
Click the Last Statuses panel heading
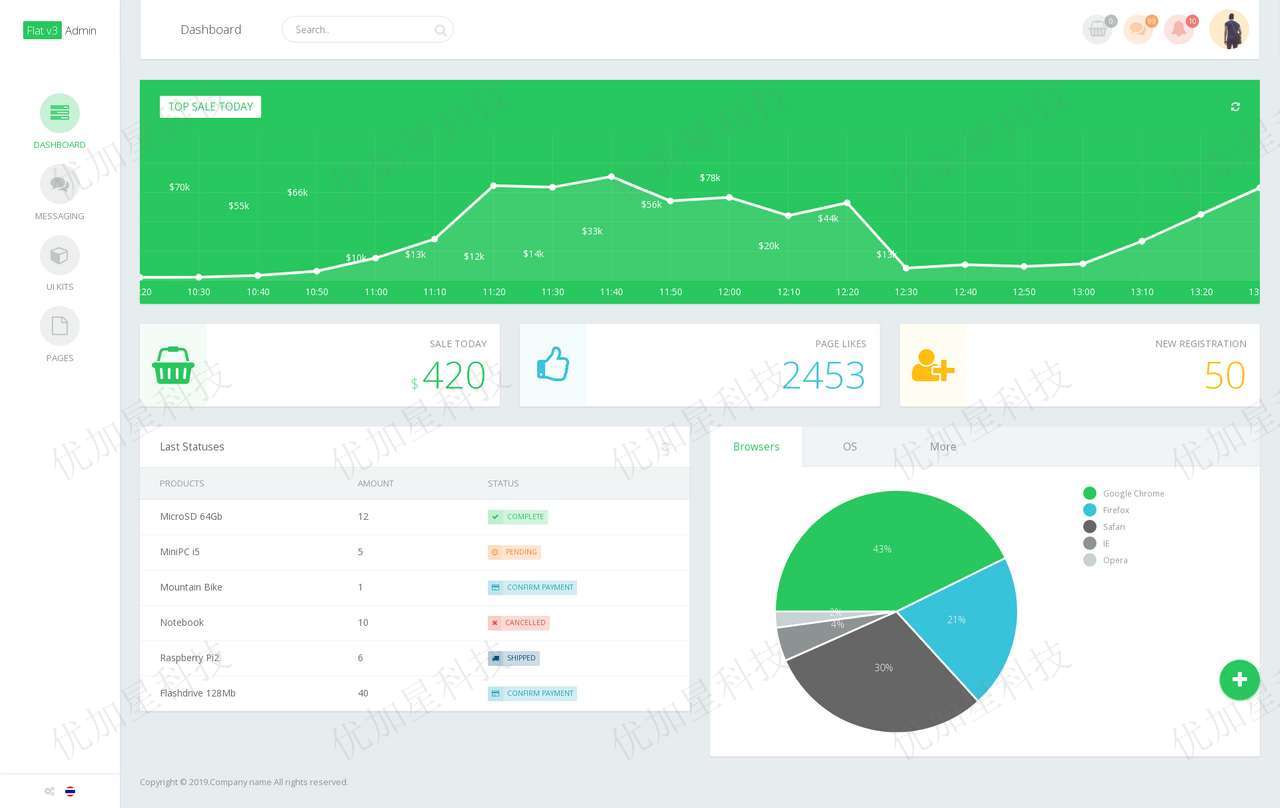pos(192,447)
